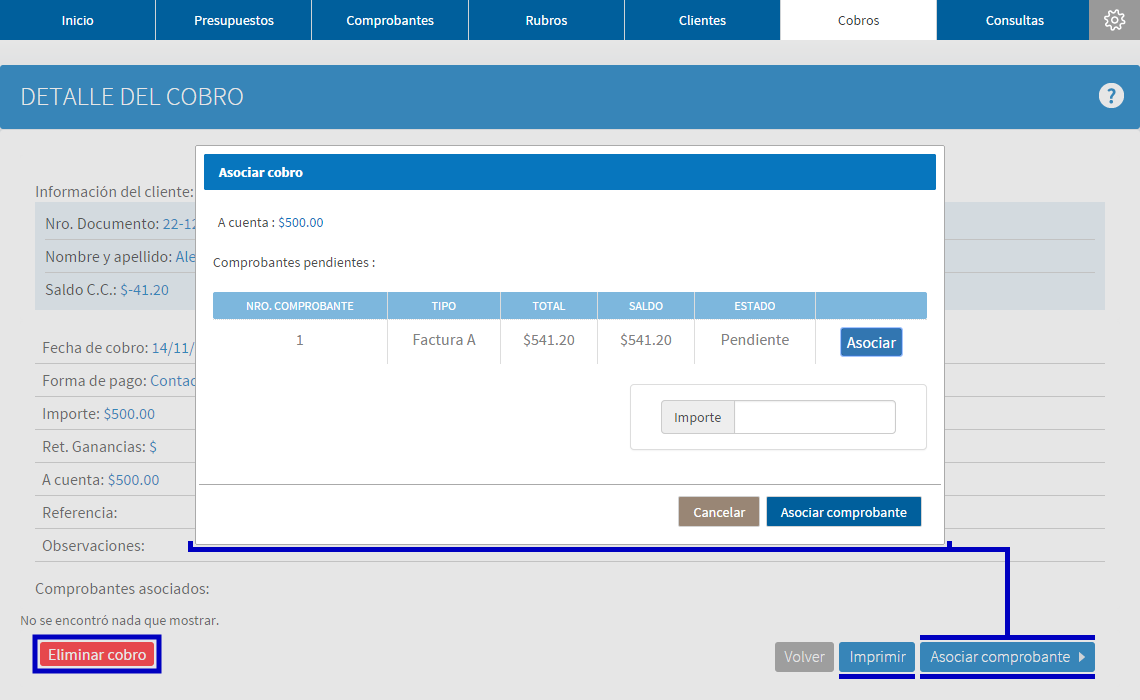Open the Presupuestos tab
The width and height of the screenshot is (1140, 700).
pyautogui.click(x=233, y=20)
